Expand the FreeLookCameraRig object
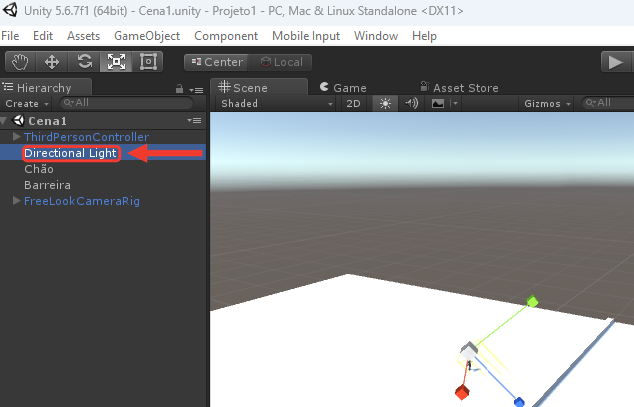 (x=16, y=201)
